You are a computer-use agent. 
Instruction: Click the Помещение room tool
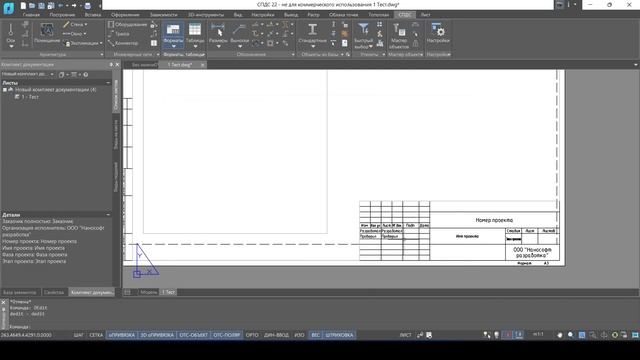click(47, 33)
